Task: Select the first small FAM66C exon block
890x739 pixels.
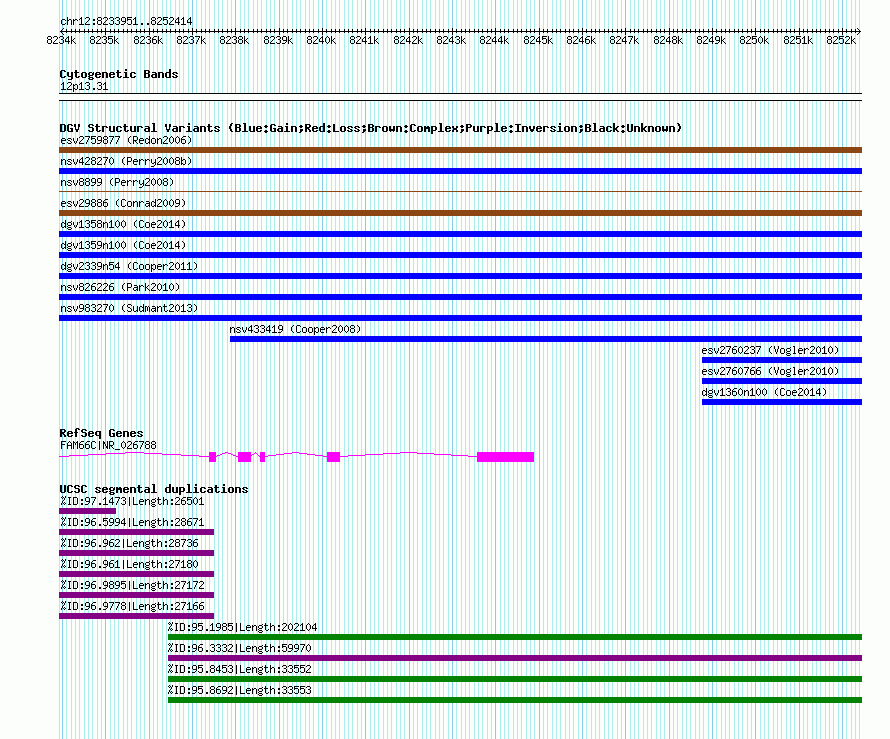Action: point(213,457)
